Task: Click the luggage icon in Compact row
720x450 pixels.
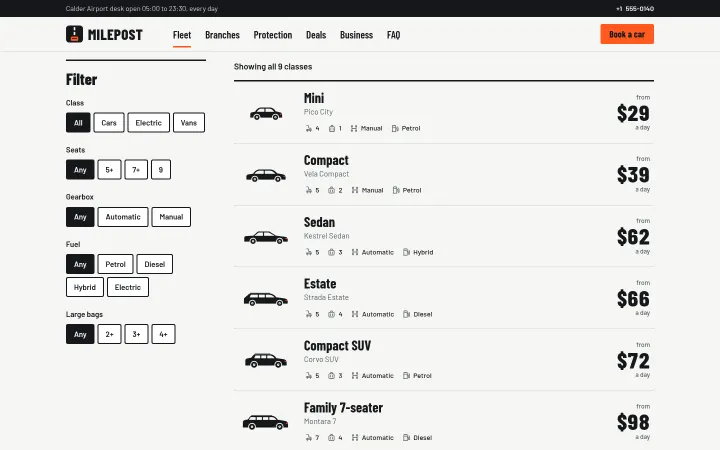Action: click(332, 190)
